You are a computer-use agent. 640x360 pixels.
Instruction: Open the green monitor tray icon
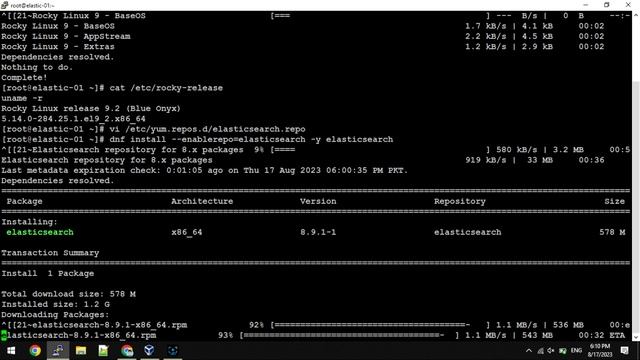coord(563,351)
